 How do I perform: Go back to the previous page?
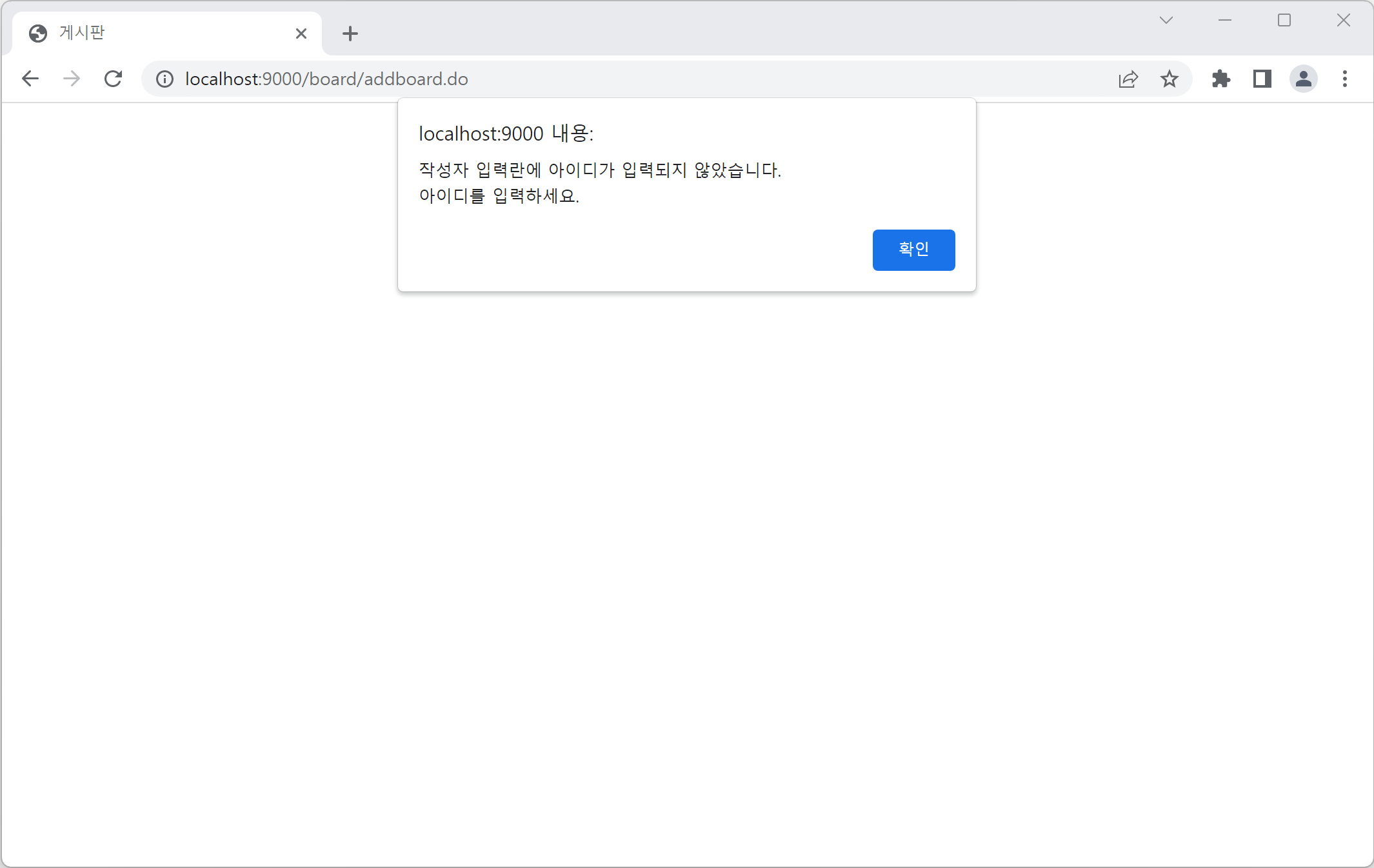coord(30,79)
